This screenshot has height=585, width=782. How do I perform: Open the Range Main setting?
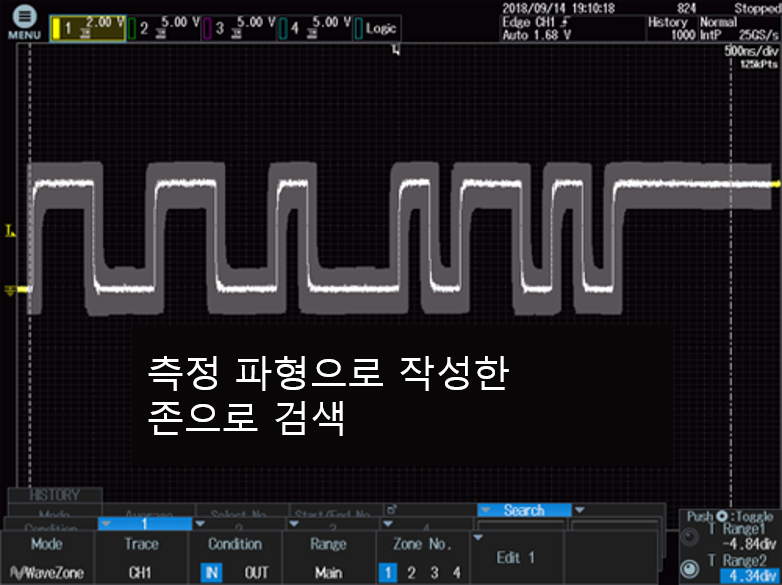coord(329,558)
